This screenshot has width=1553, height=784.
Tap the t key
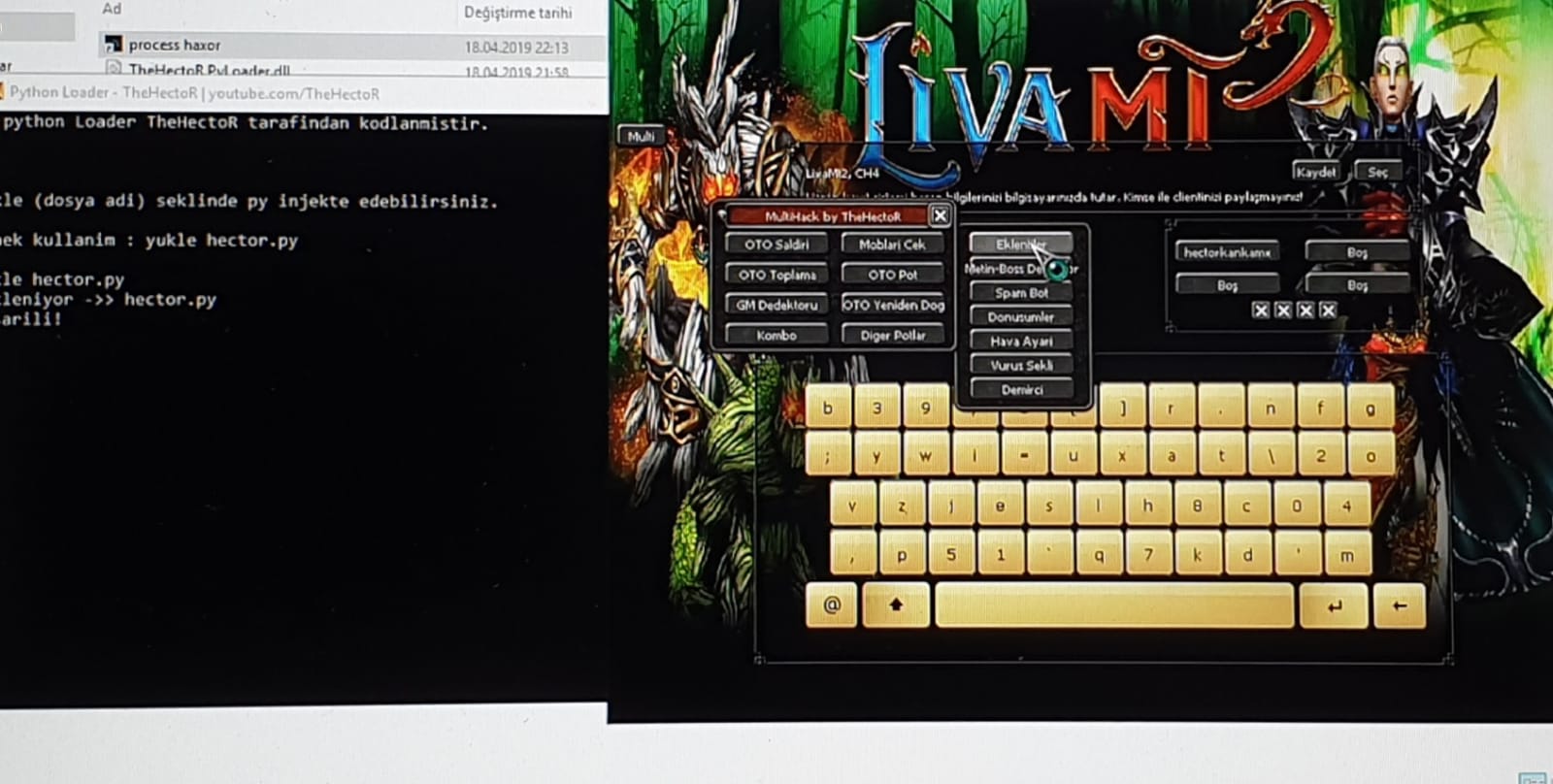[1221, 455]
